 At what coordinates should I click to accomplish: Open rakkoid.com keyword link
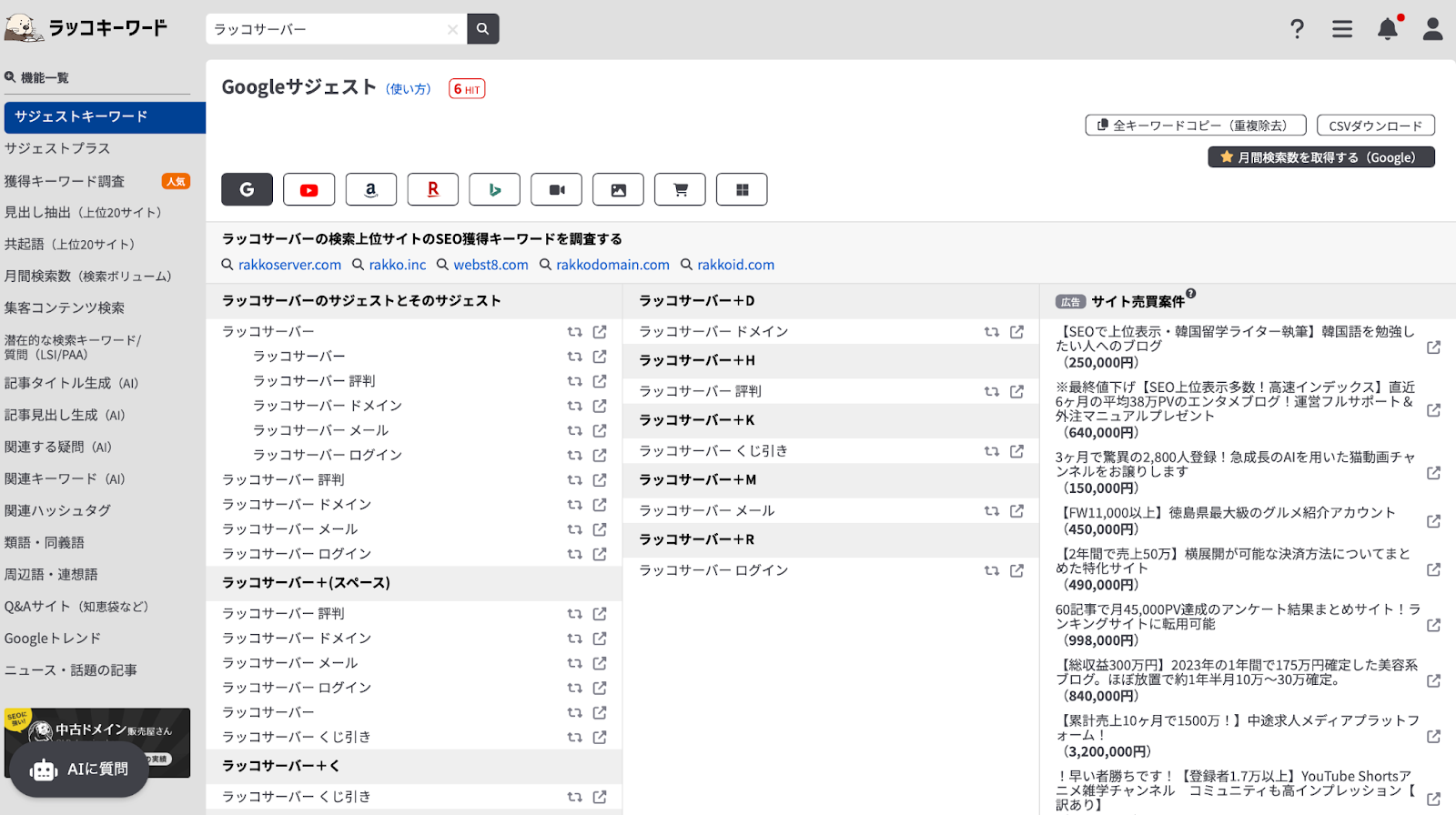[x=736, y=265]
